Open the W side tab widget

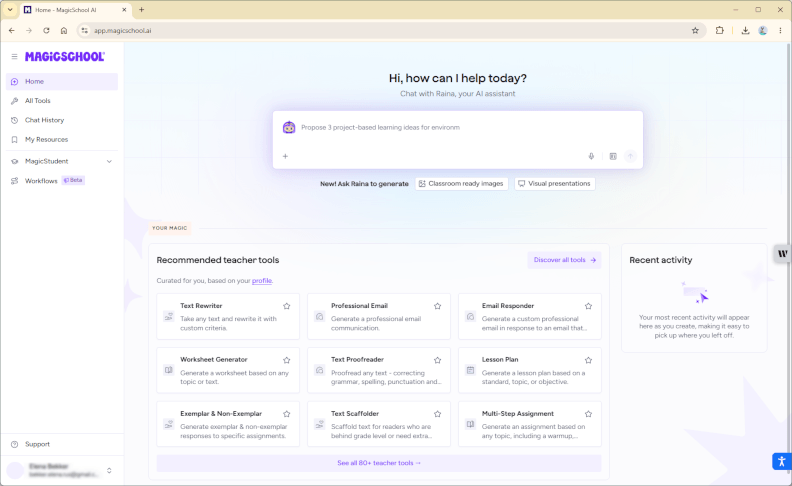click(782, 254)
